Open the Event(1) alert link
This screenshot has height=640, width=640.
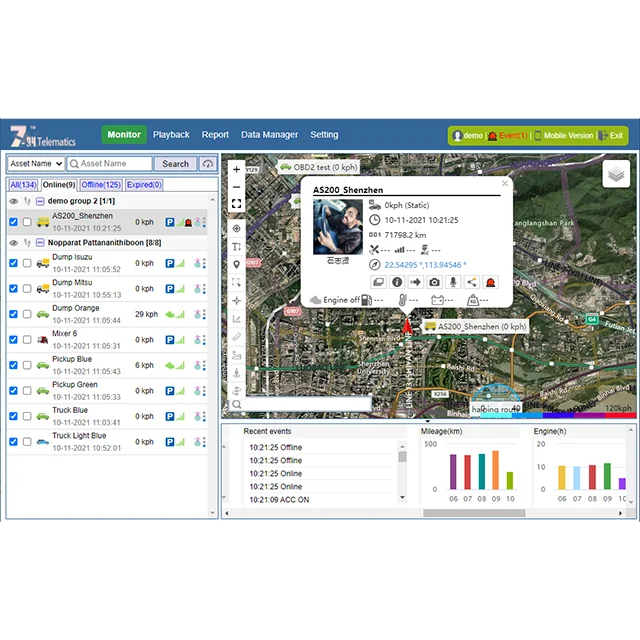point(508,136)
